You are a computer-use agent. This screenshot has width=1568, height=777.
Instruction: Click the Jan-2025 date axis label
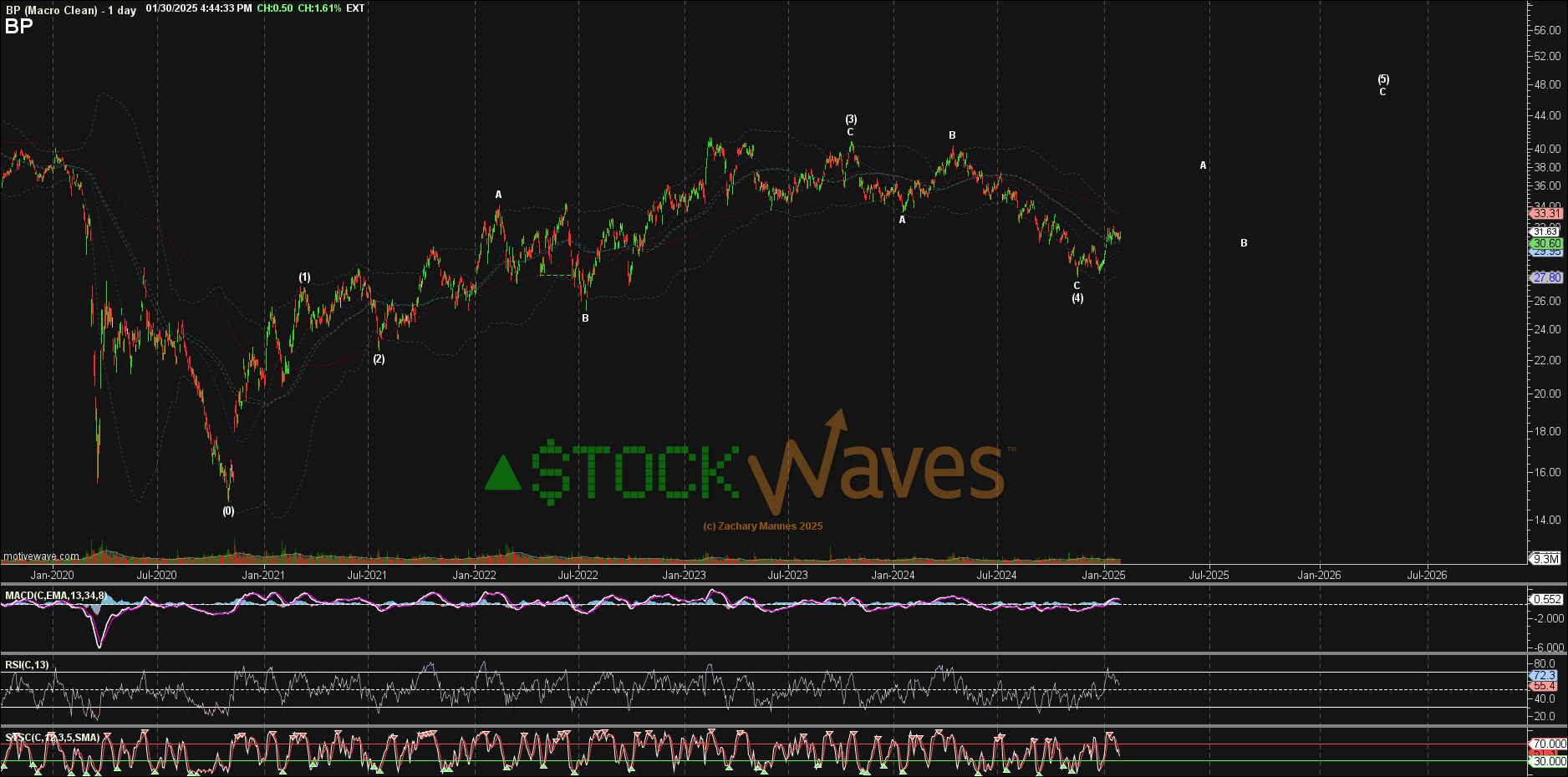[x=1105, y=575]
